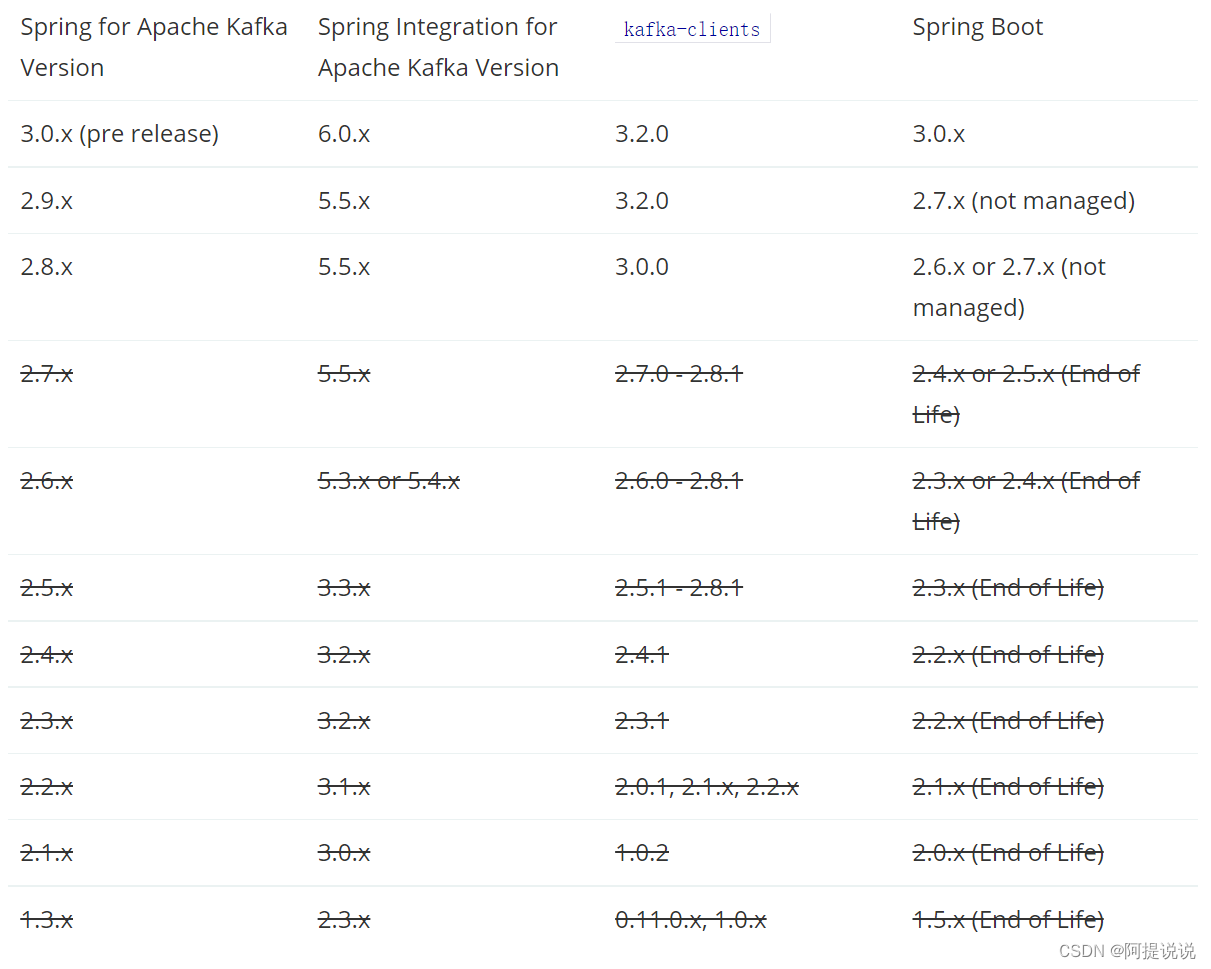Select the struck-through 2.3.1 kafka-clients cell
This screenshot has width=1211, height=969.
point(642,721)
